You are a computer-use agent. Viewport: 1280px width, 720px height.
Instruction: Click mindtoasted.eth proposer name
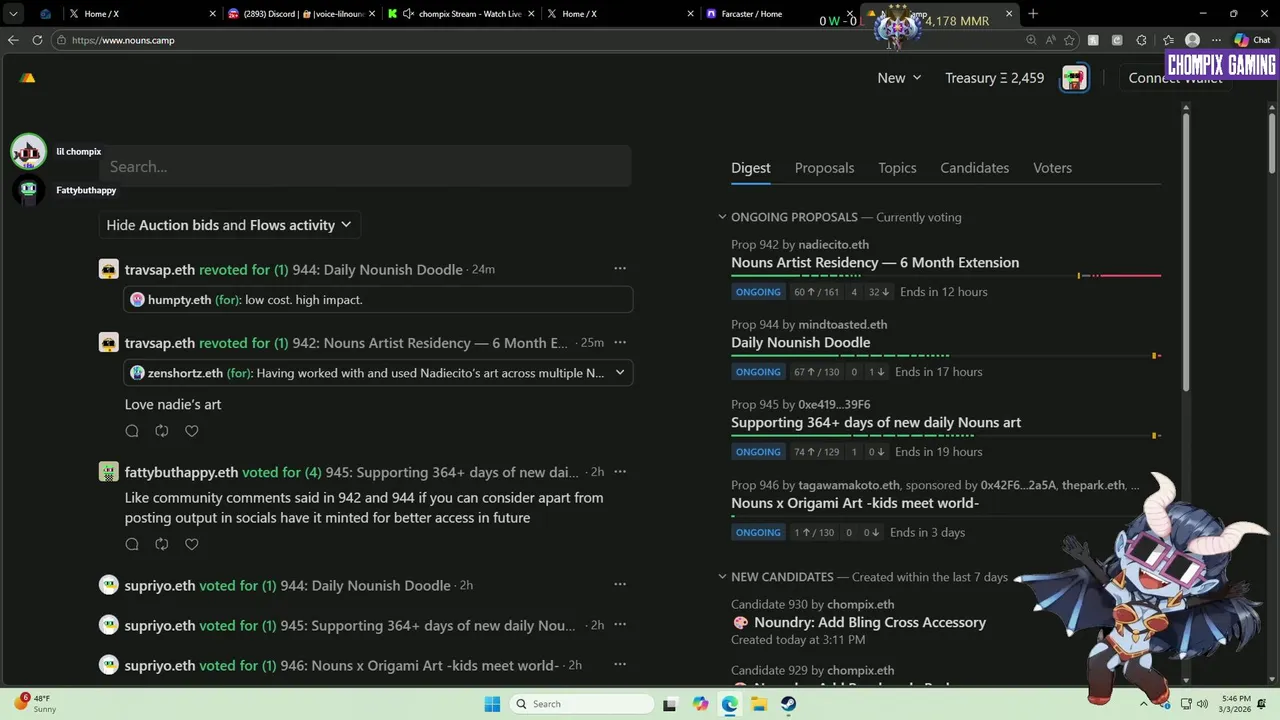click(x=842, y=324)
